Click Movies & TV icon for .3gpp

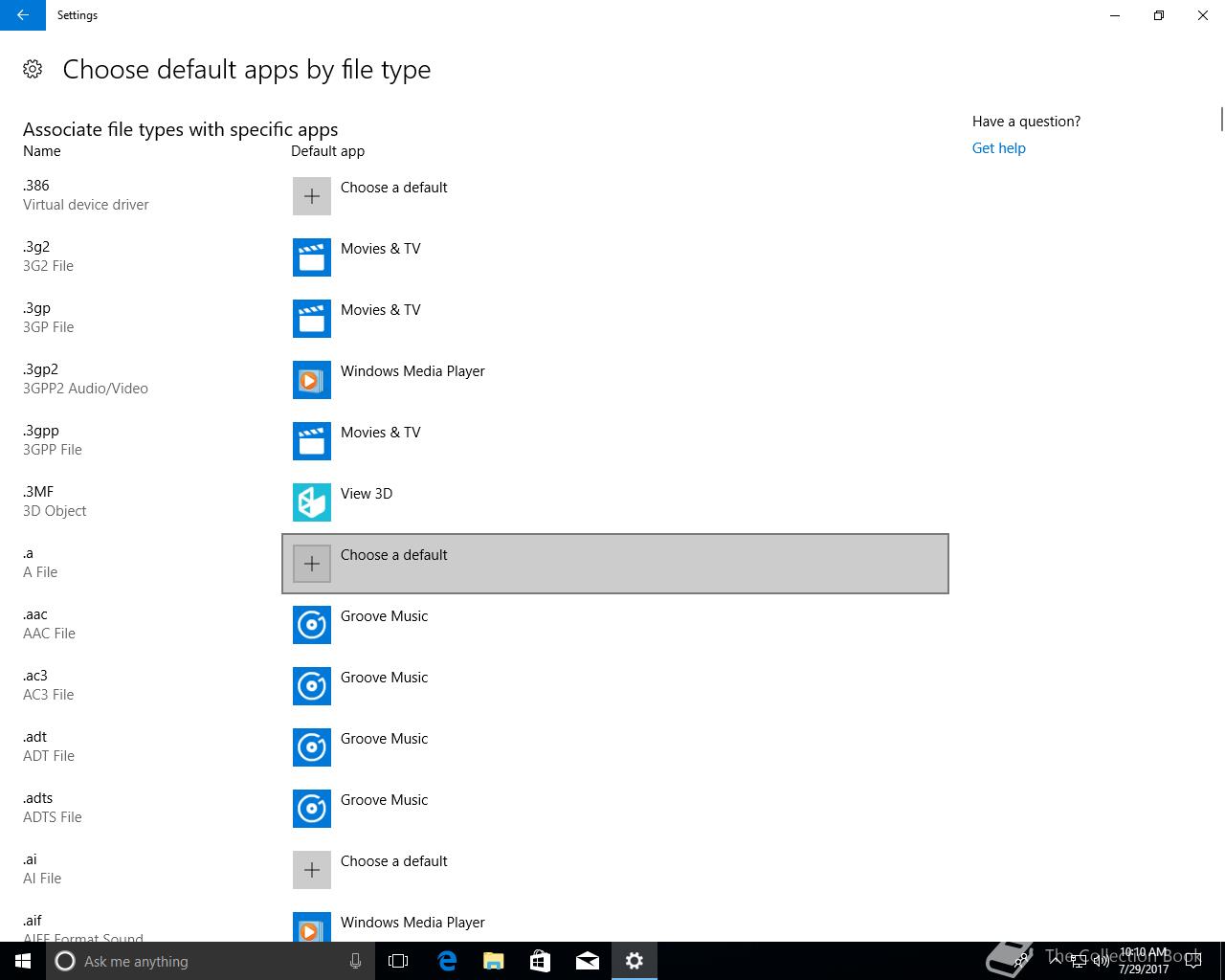(312, 441)
